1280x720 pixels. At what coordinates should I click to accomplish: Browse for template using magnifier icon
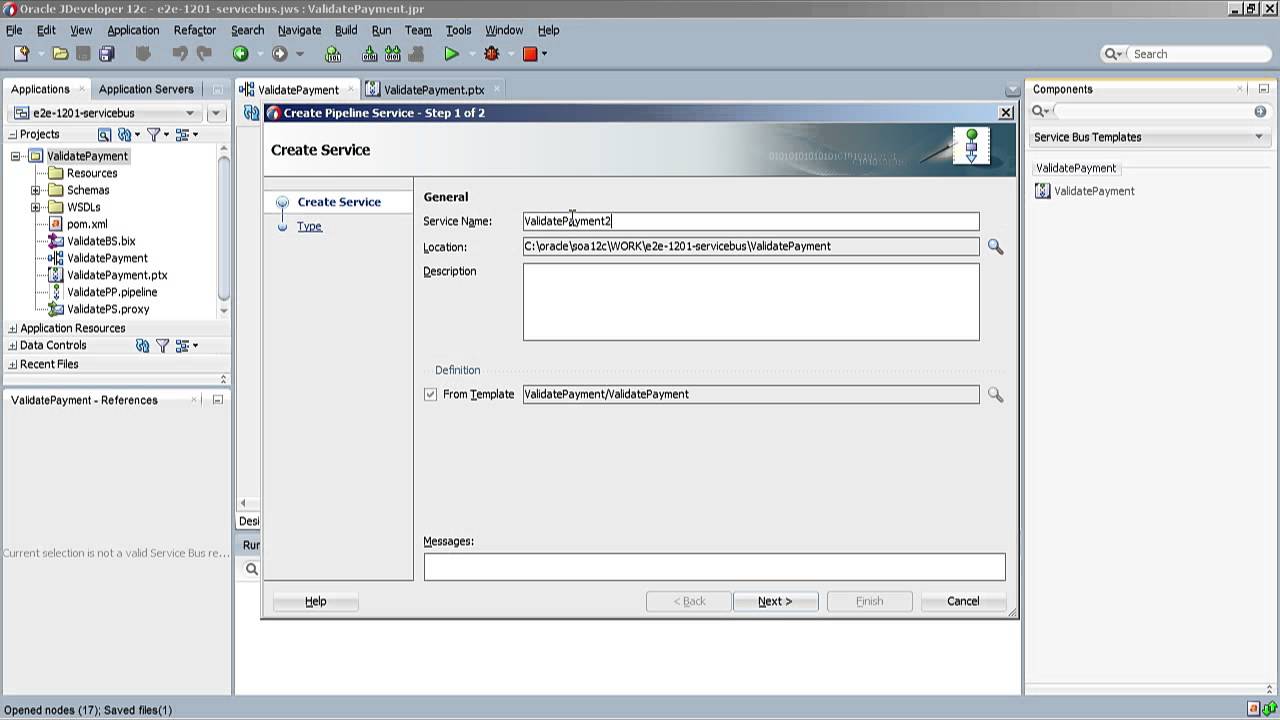click(995, 394)
